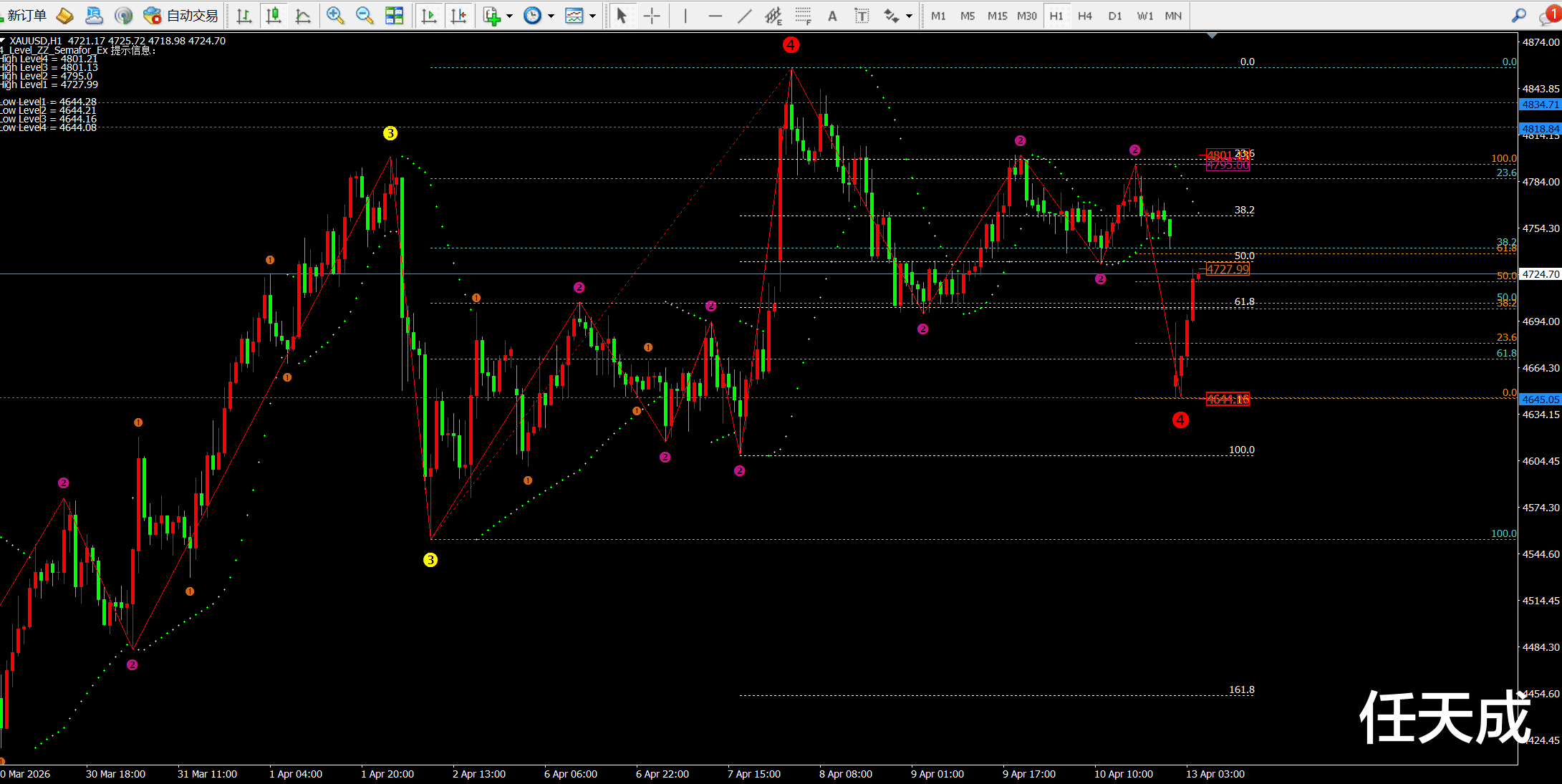Click the search magnifier icon

pyautogui.click(x=1518, y=15)
